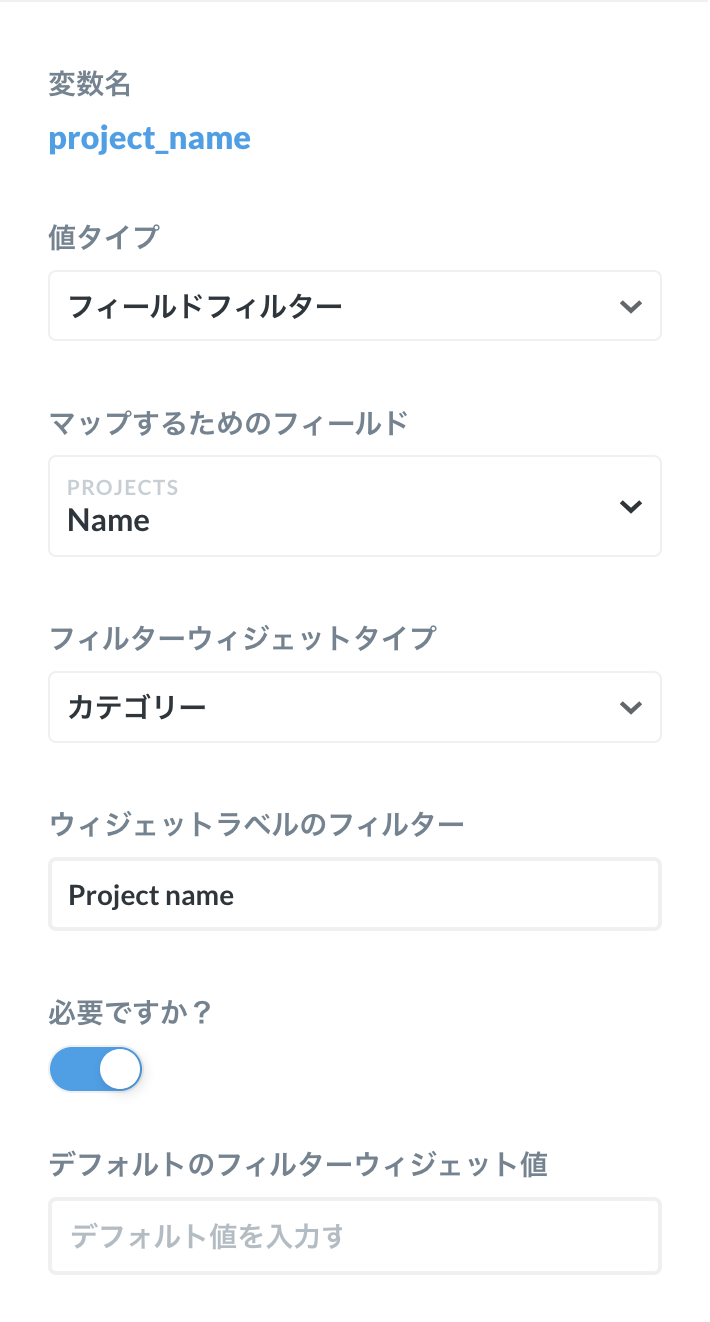Viewport: 710px width, 1322px height.
Task: Click the project_name variable link
Action: click(x=149, y=137)
